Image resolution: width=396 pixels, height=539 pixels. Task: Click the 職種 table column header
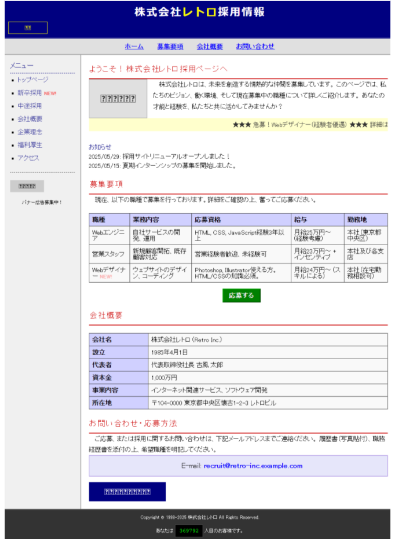109,220
